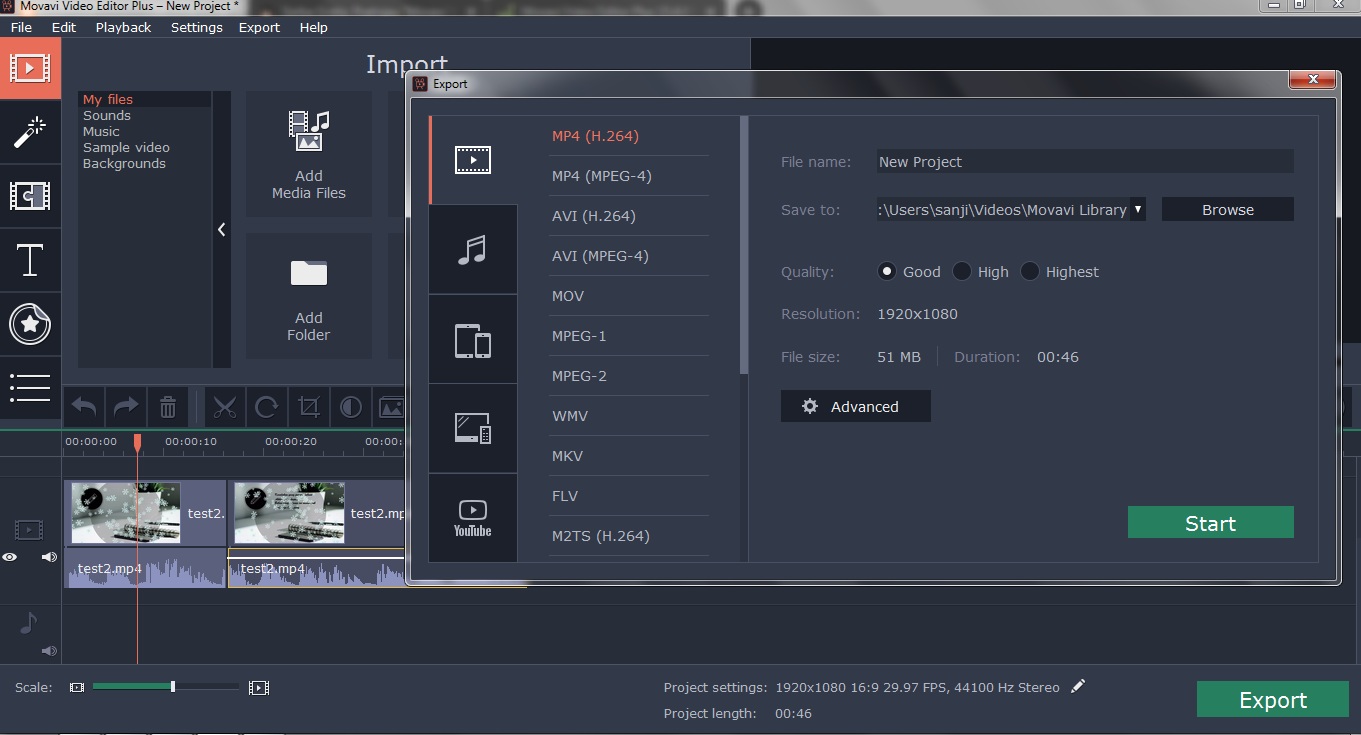The height and width of the screenshot is (735, 1361).
Task: Click the Rotate clip icon
Action: [266, 407]
